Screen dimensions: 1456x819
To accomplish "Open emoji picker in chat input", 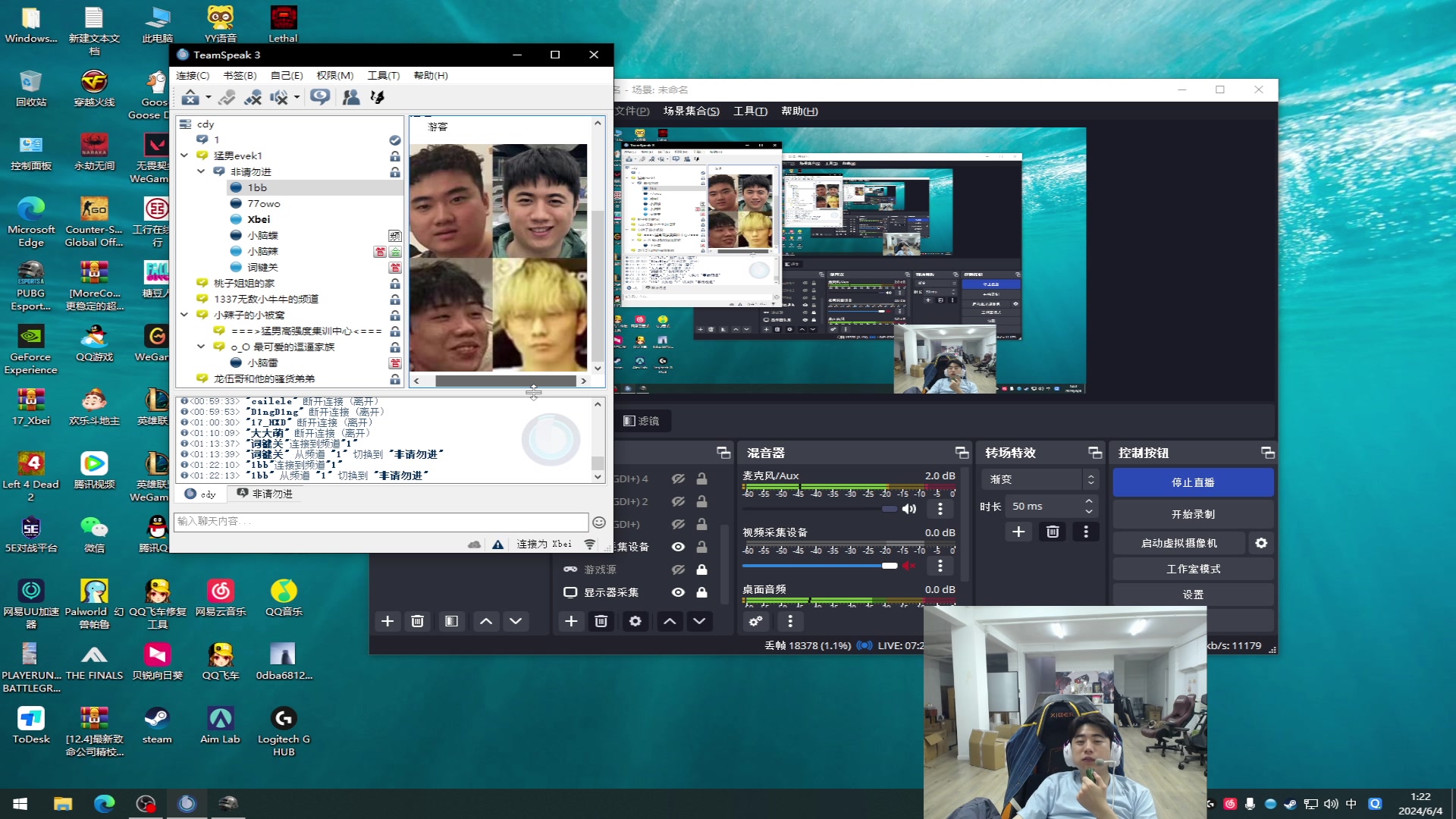I will (598, 522).
